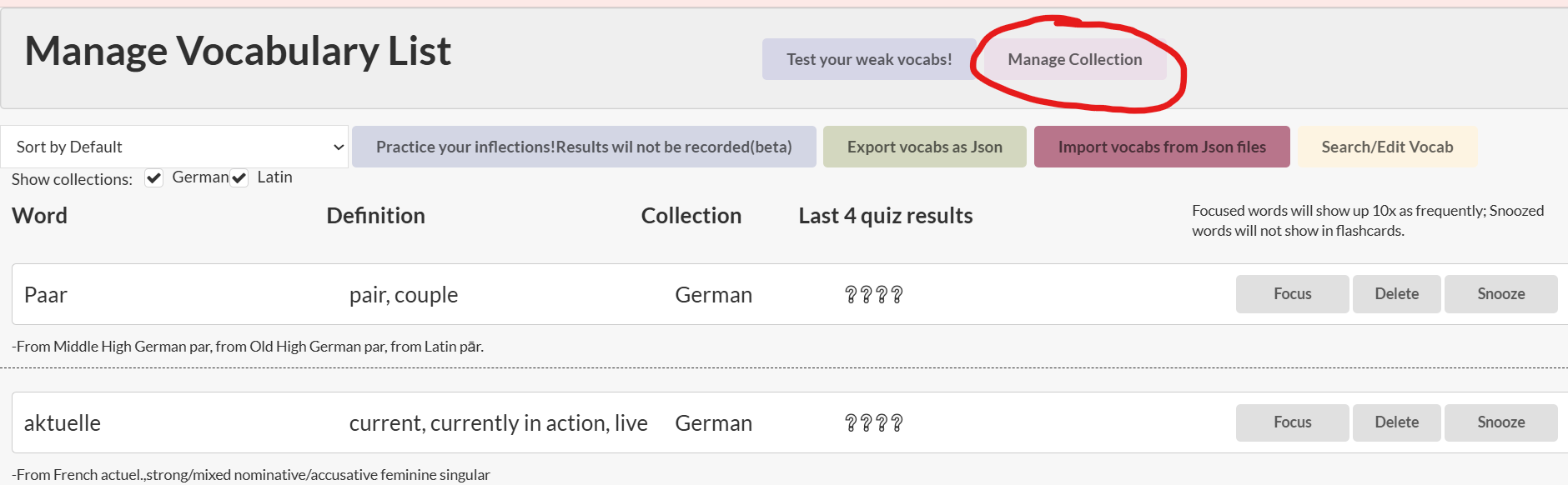Snooze the word aktuelle

(1500, 422)
